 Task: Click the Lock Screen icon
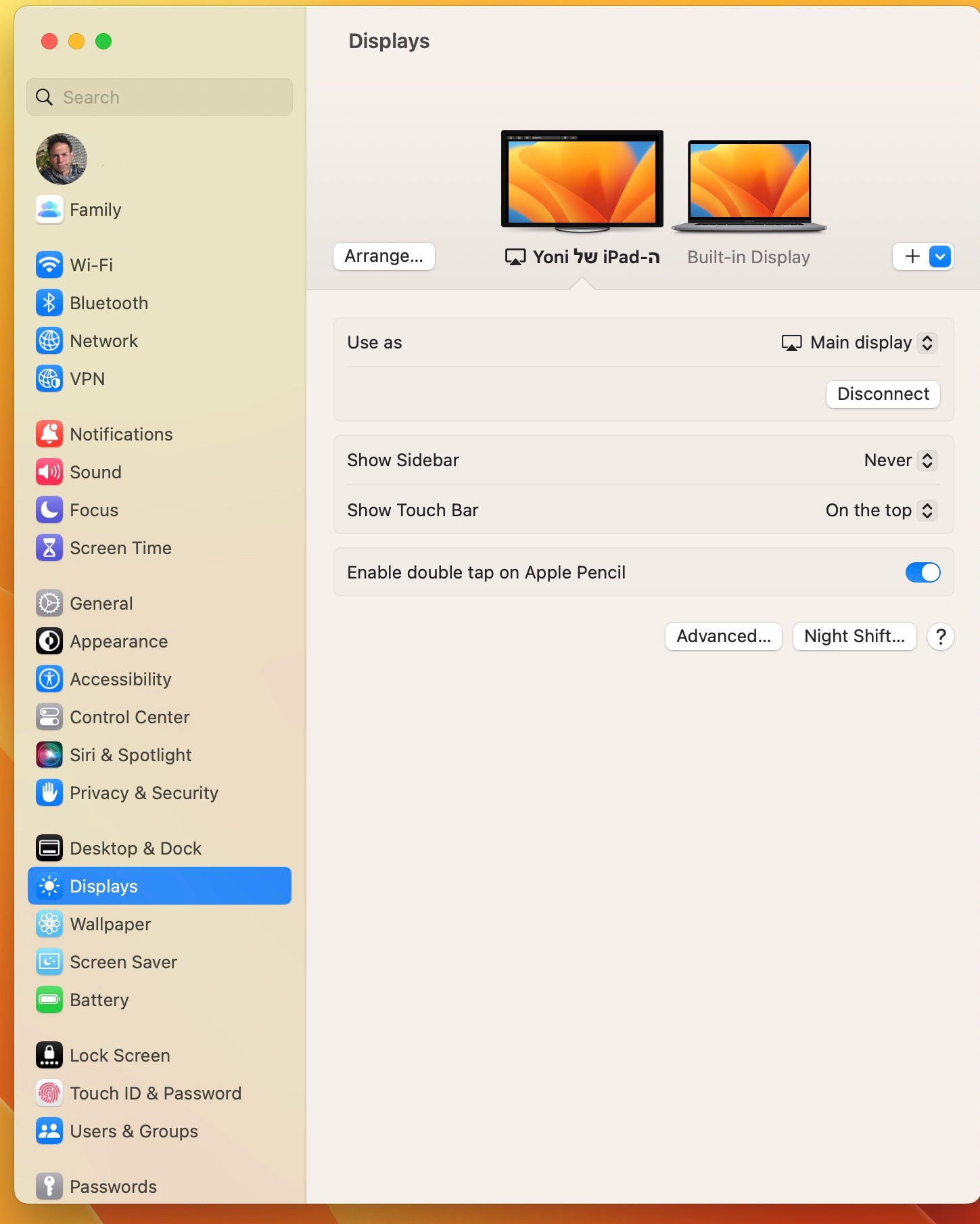point(49,1056)
